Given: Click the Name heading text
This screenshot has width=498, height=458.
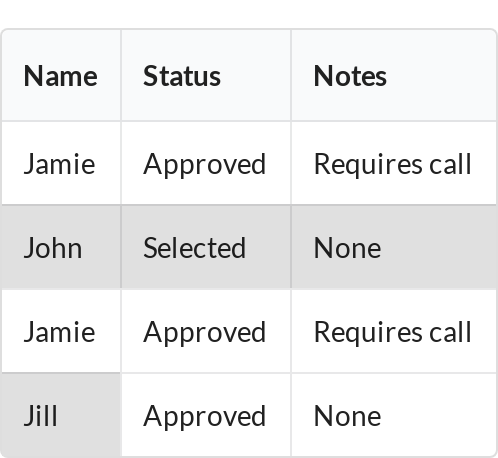Looking at the screenshot, I should tap(60, 76).
